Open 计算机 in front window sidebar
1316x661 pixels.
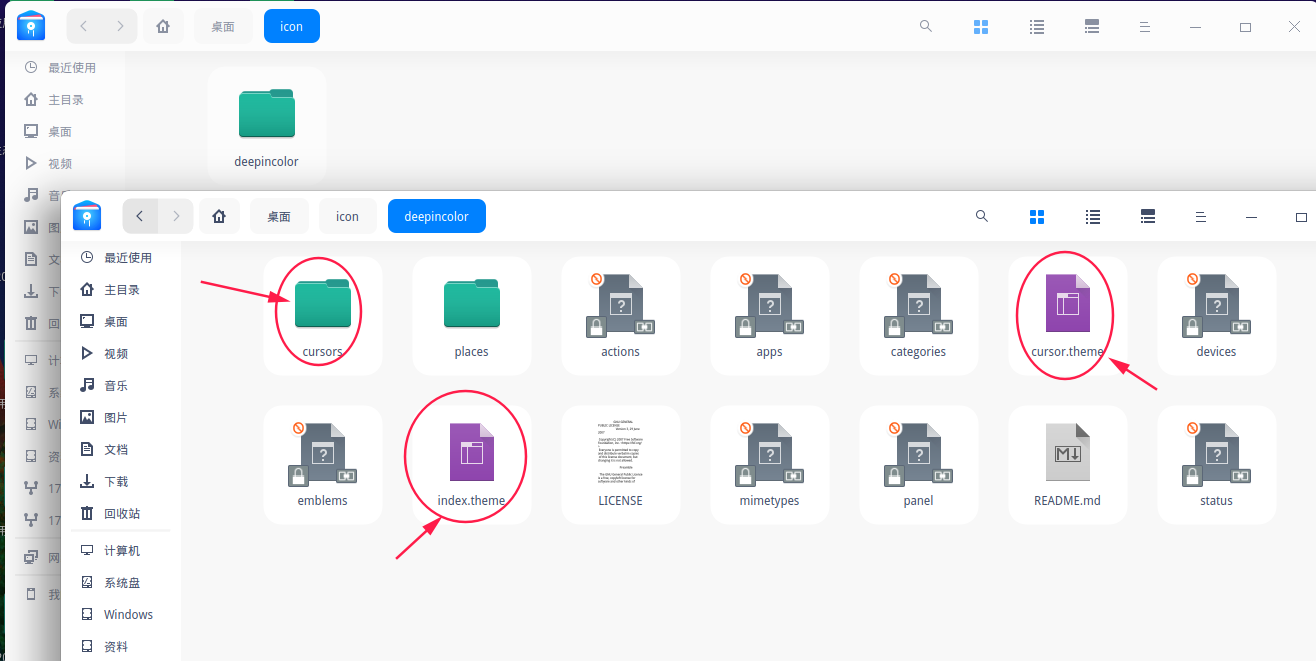pyautogui.click(x=122, y=550)
